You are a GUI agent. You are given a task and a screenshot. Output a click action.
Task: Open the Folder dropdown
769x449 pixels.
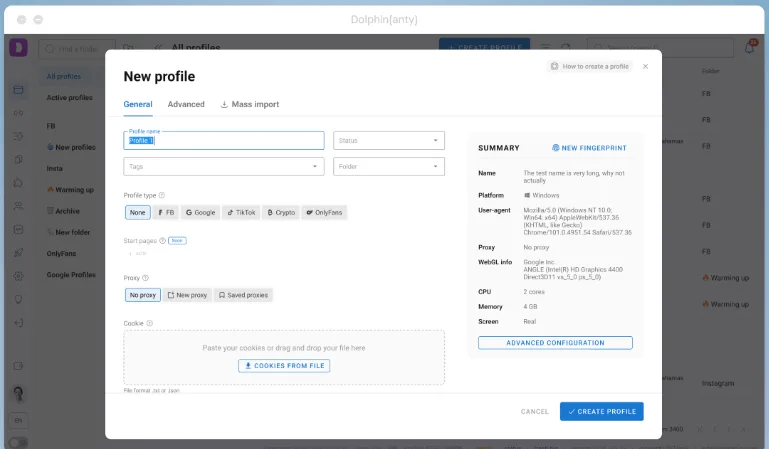point(389,166)
